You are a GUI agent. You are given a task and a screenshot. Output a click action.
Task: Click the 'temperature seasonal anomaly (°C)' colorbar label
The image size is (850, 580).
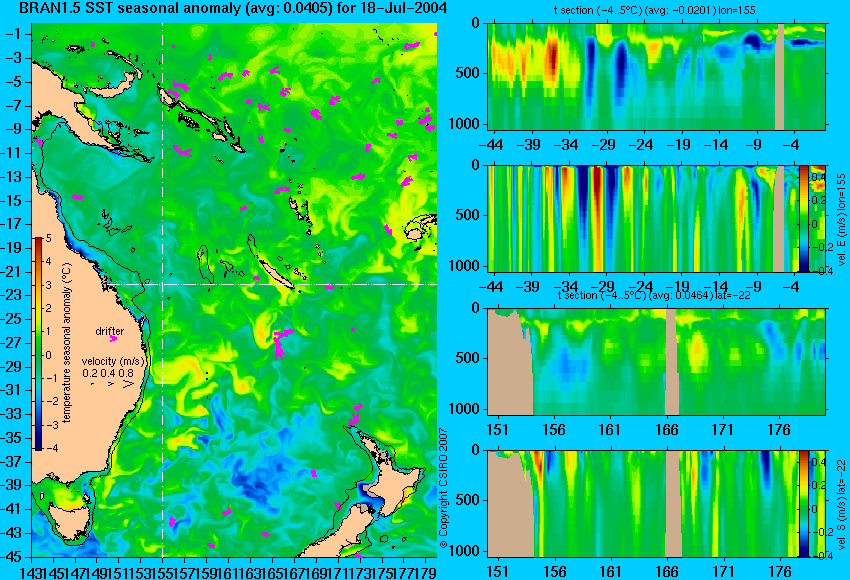[67, 343]
